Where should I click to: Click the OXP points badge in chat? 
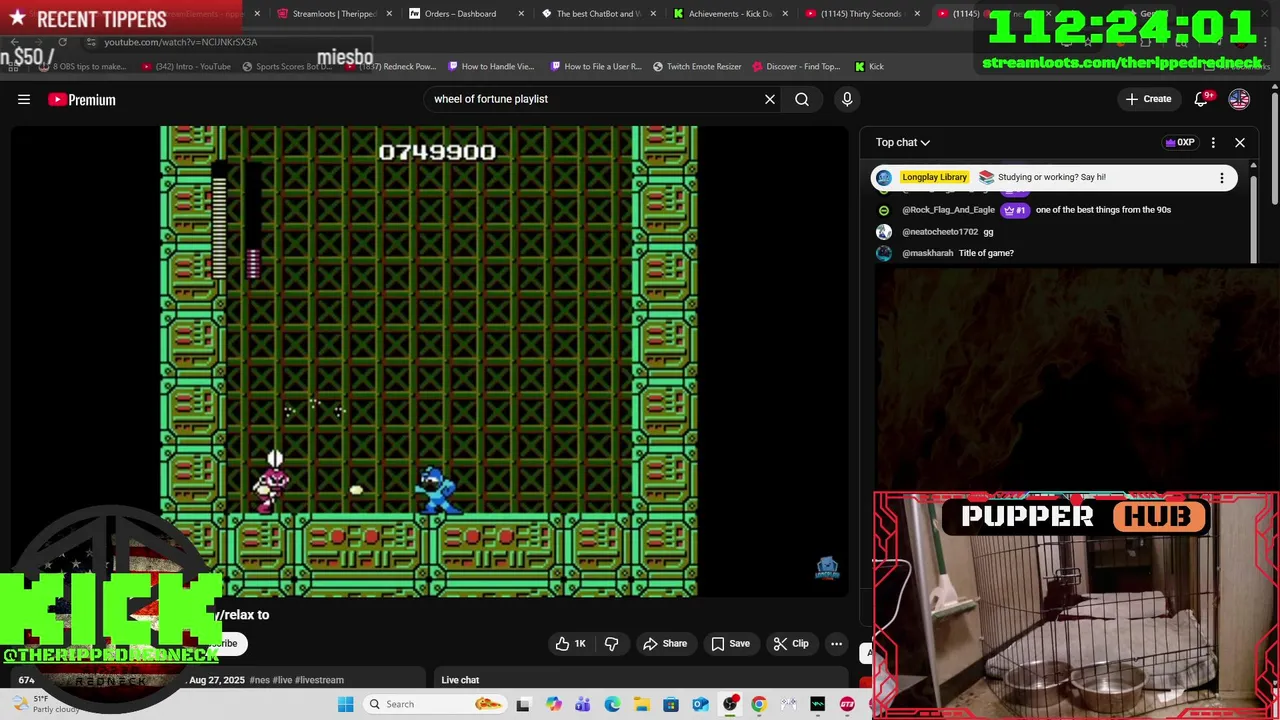coord(1180,142)
